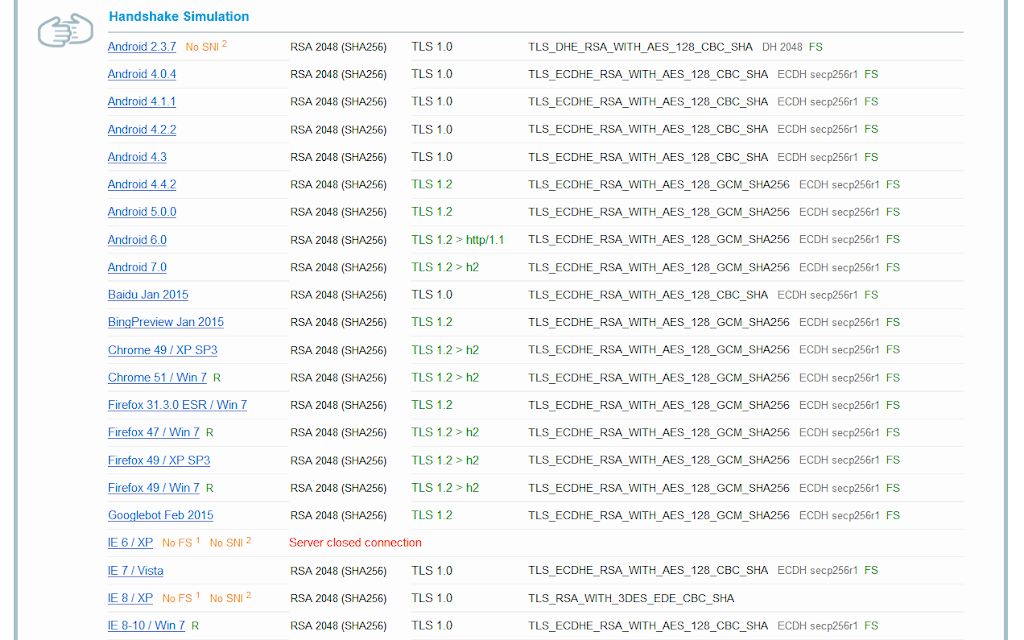Click the FS label on the IE 8-10 / Win 7 row
Screen dimensions: 1024x640
871,626
